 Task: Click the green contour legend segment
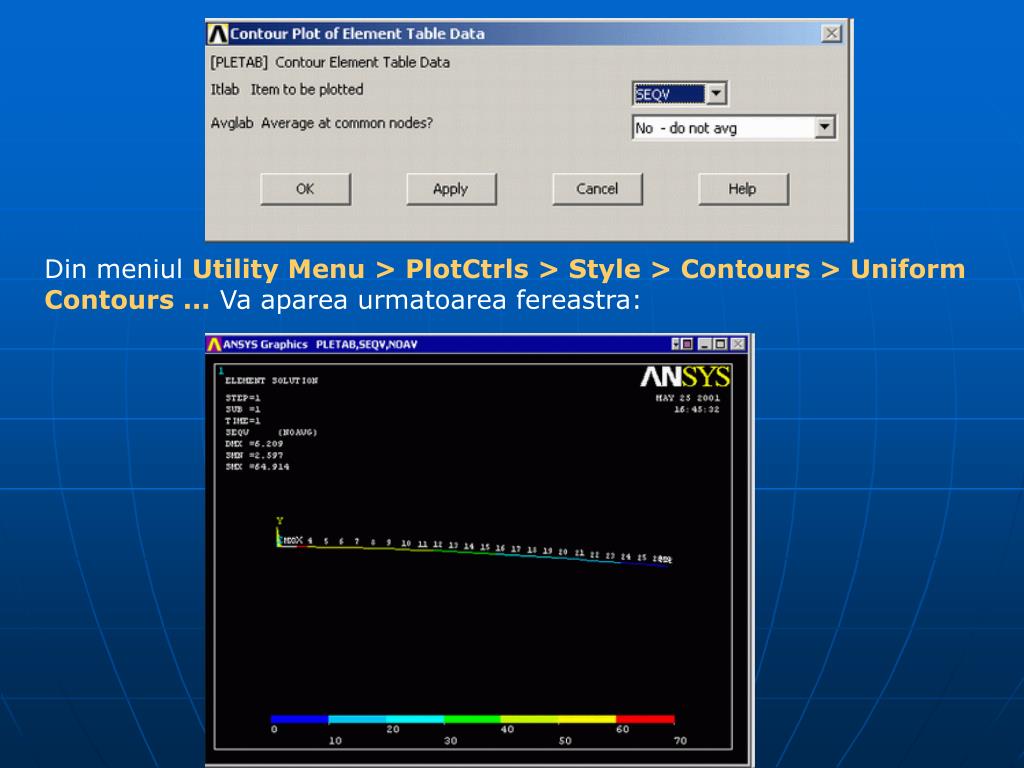[x=472, y=719]
